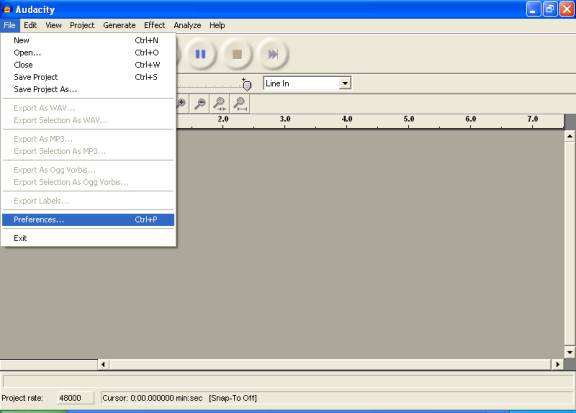Open the Edit menu

30,25
